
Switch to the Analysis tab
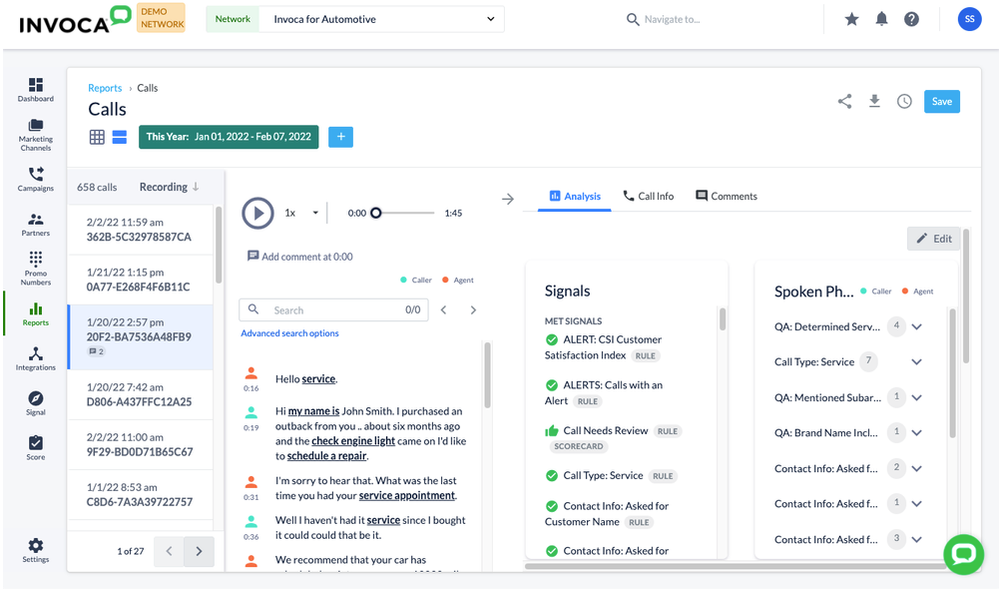[x=575, y=196]
